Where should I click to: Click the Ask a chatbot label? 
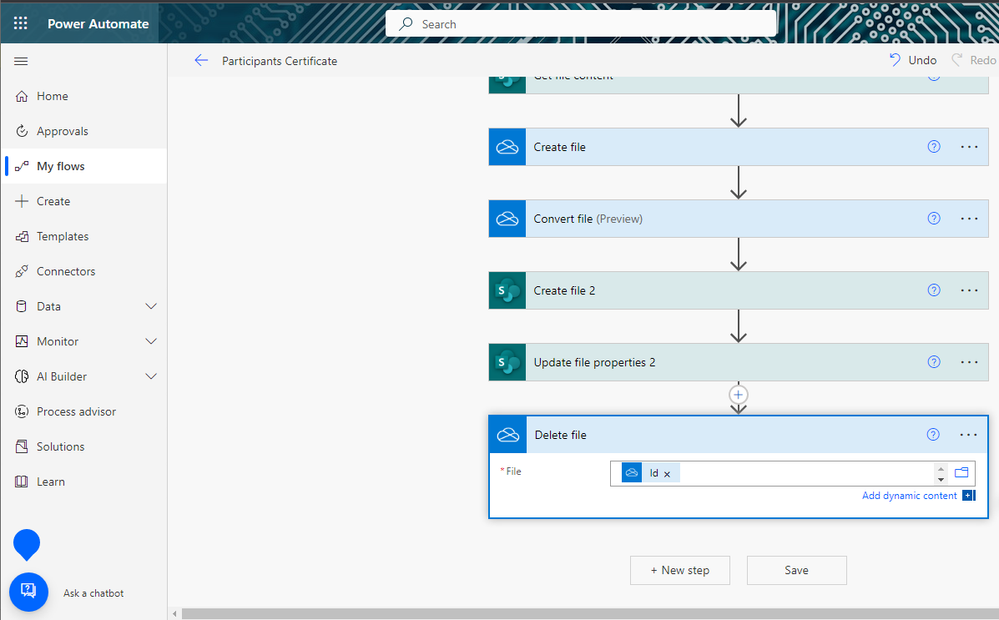tap(94, 593)
